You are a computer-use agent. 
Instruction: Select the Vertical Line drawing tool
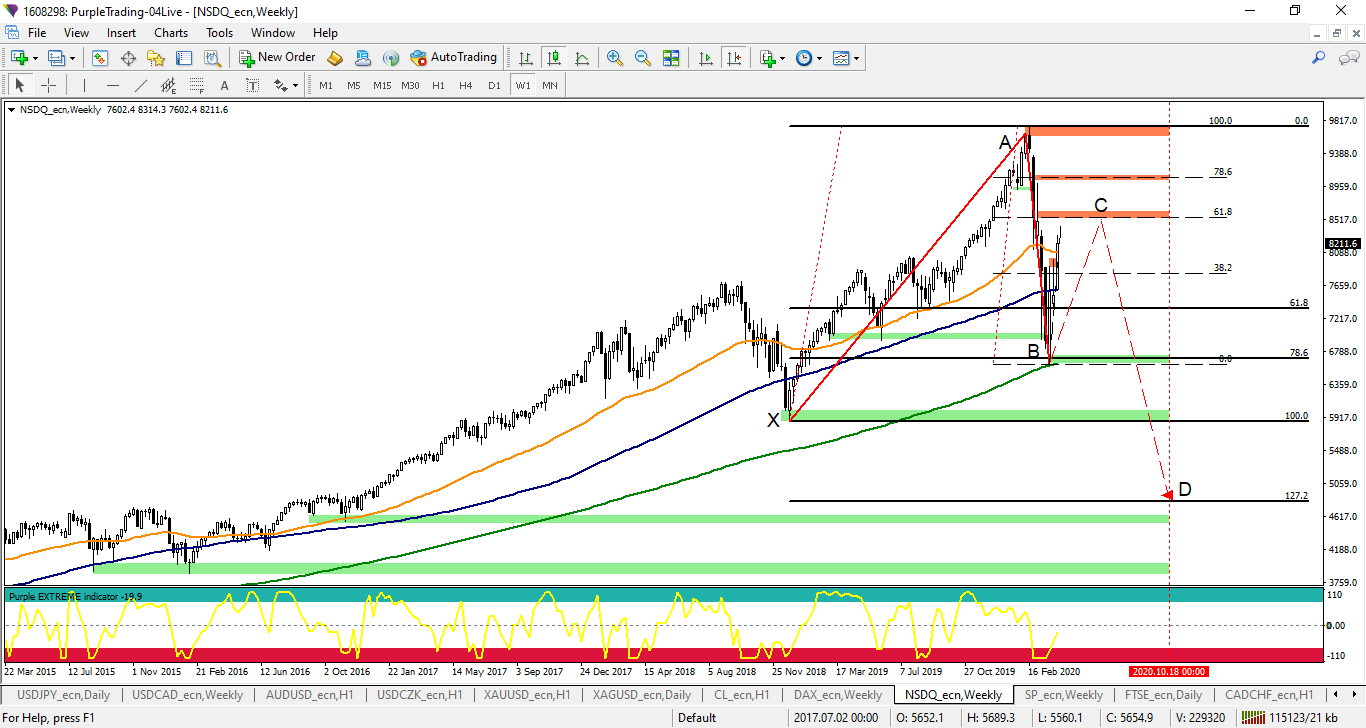pos(85,85)
